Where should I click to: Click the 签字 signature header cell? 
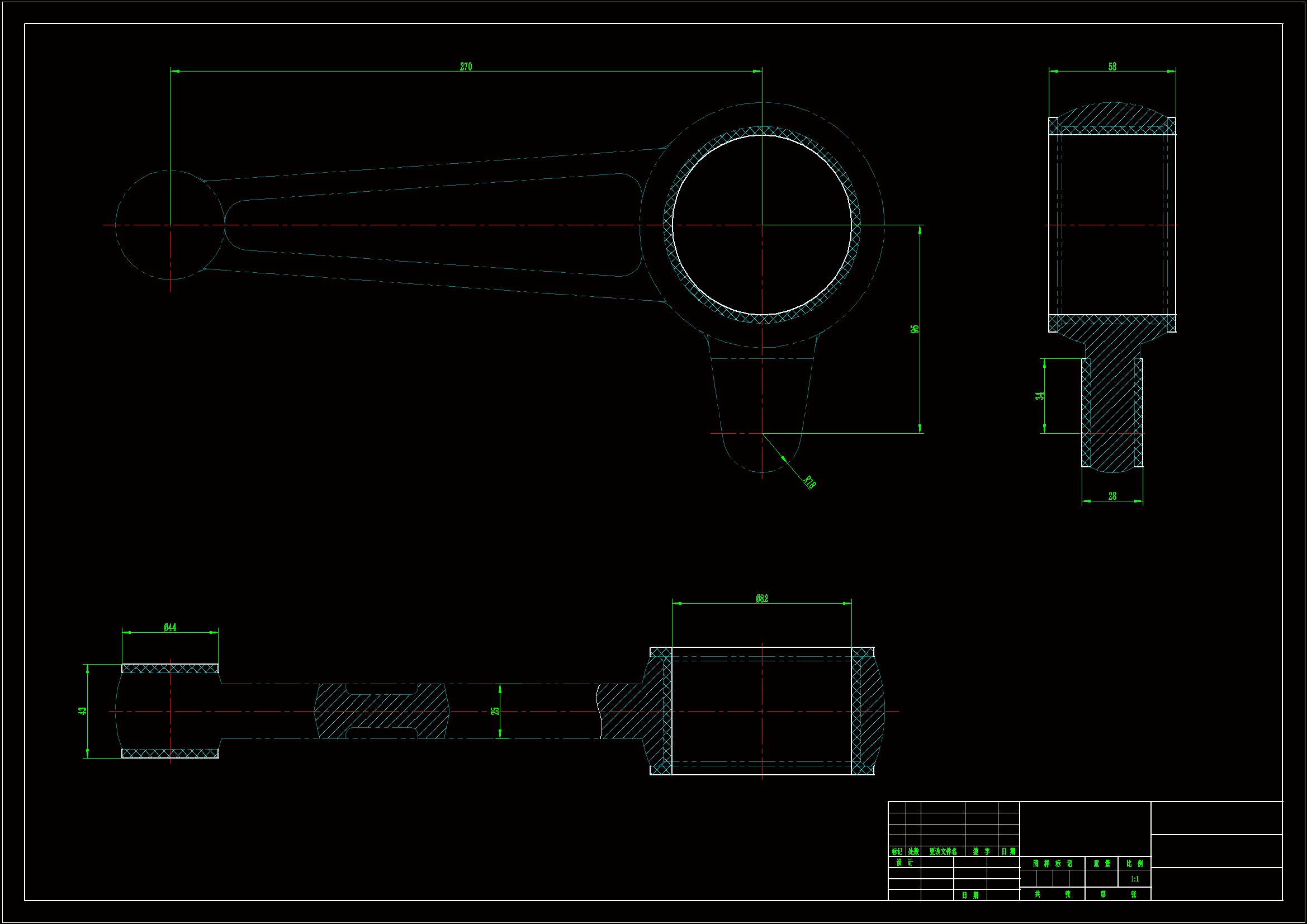pos(981,852)
